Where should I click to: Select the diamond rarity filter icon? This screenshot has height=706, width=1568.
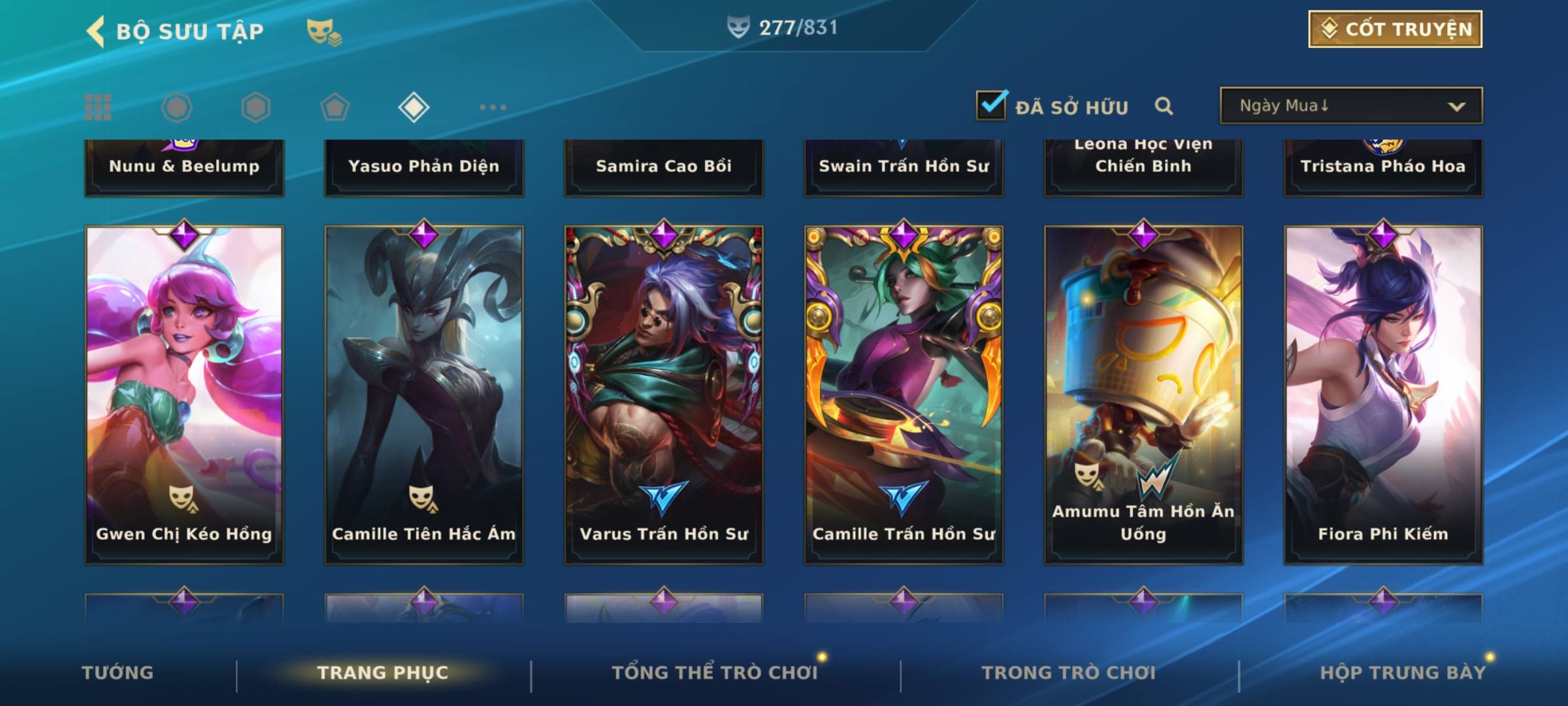(x=414, y=107)
